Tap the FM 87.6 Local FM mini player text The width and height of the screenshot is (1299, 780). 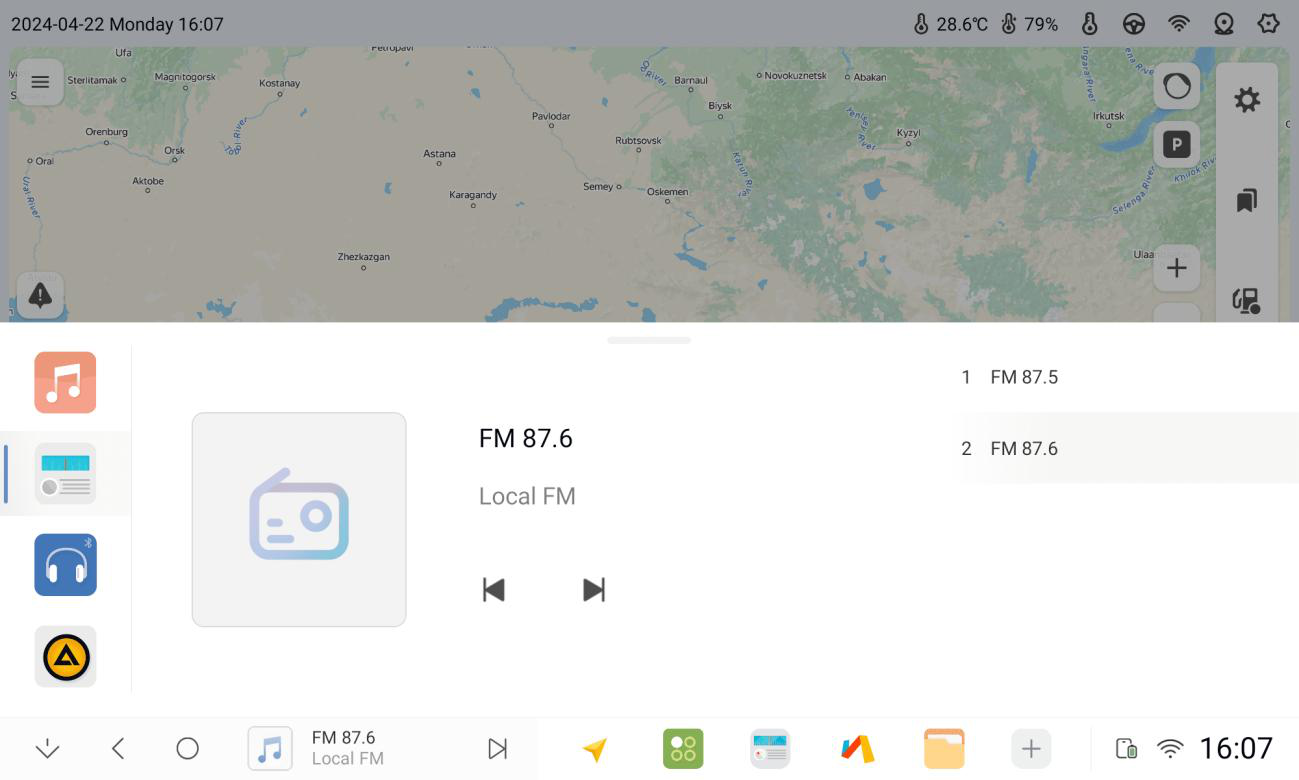[347, 748]
